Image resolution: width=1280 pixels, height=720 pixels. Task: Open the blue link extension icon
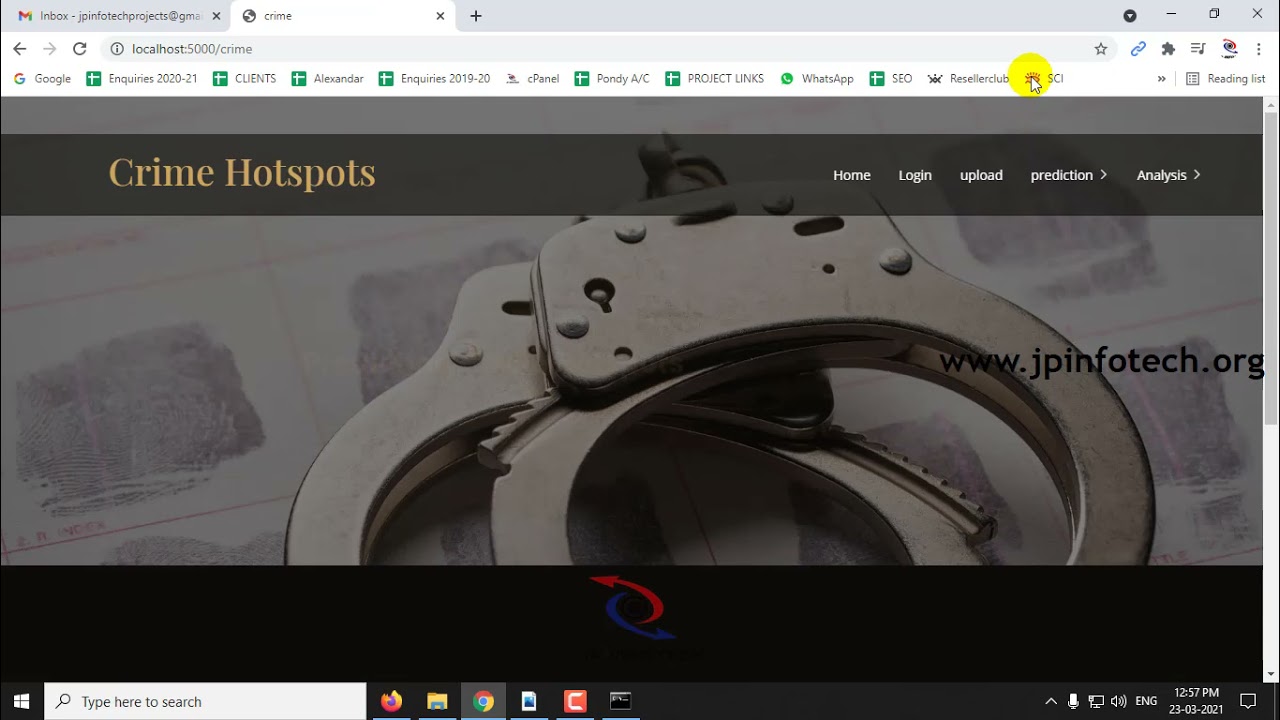coord(1138,49)
